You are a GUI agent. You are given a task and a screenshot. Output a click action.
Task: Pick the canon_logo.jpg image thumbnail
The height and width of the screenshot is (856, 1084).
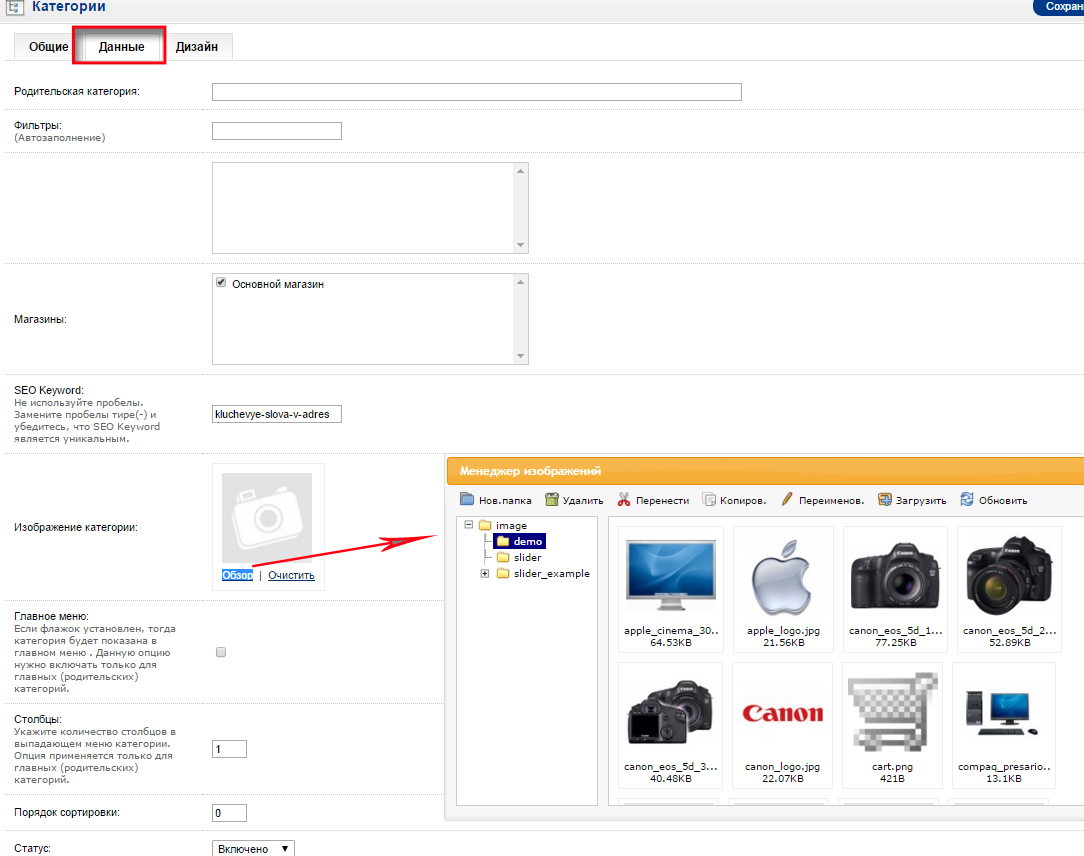tap(783, 713)
